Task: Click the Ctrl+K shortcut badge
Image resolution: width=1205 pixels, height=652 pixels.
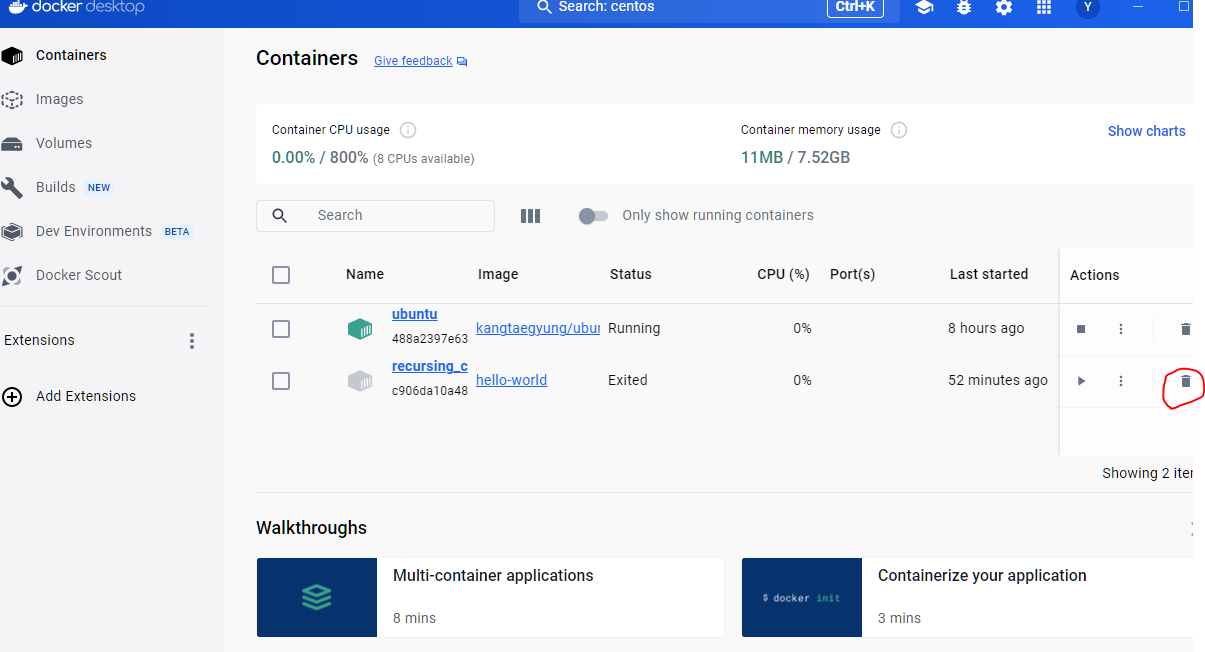Action: [855, 7]
